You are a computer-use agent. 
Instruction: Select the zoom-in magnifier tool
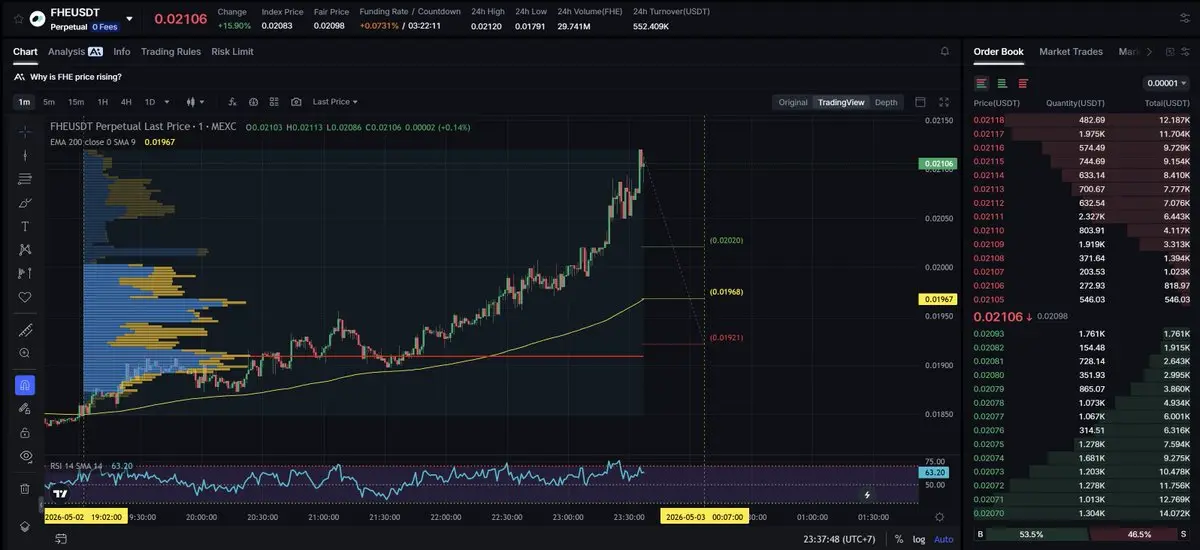click(25, 353)
